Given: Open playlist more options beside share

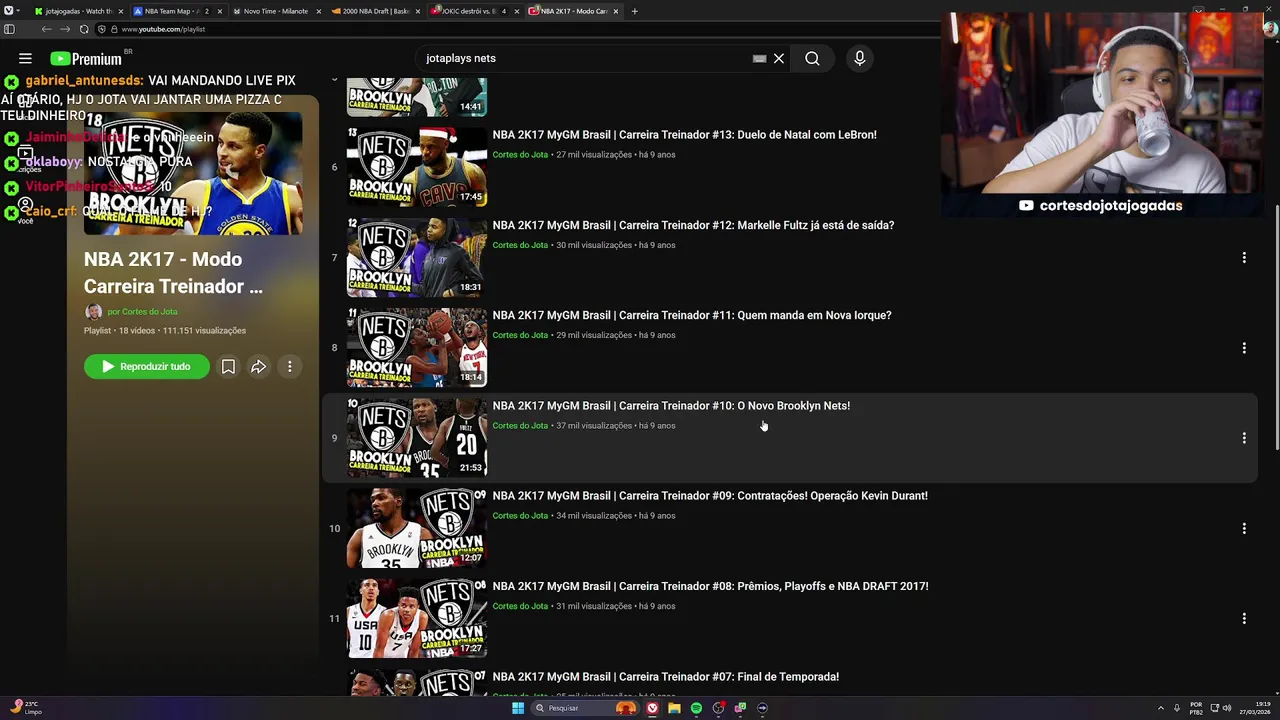Looking at the screenshot, I should coord(289,367).
